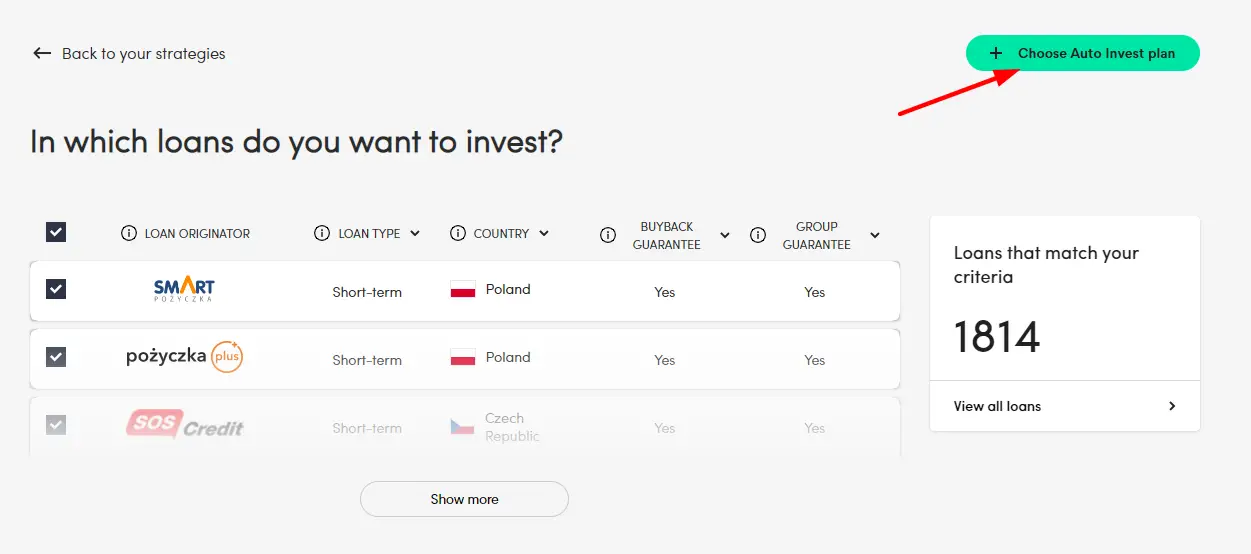
Task: Open the Country filter dropdown
Action: (x=544, y=233)
